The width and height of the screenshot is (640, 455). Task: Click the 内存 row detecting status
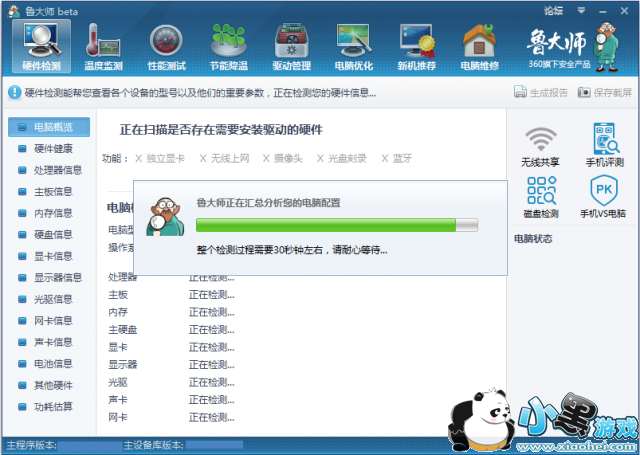pyautogui.click(x=211, y=313)
